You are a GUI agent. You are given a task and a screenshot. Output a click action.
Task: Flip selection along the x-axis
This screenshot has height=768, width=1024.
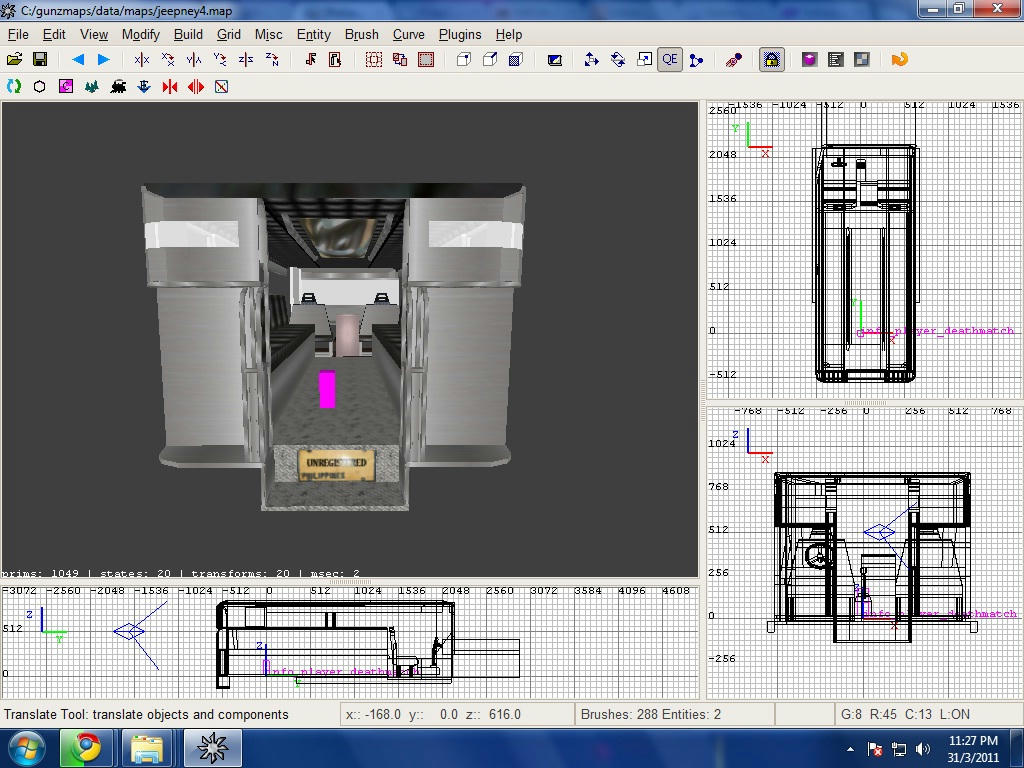pos(142,60)
